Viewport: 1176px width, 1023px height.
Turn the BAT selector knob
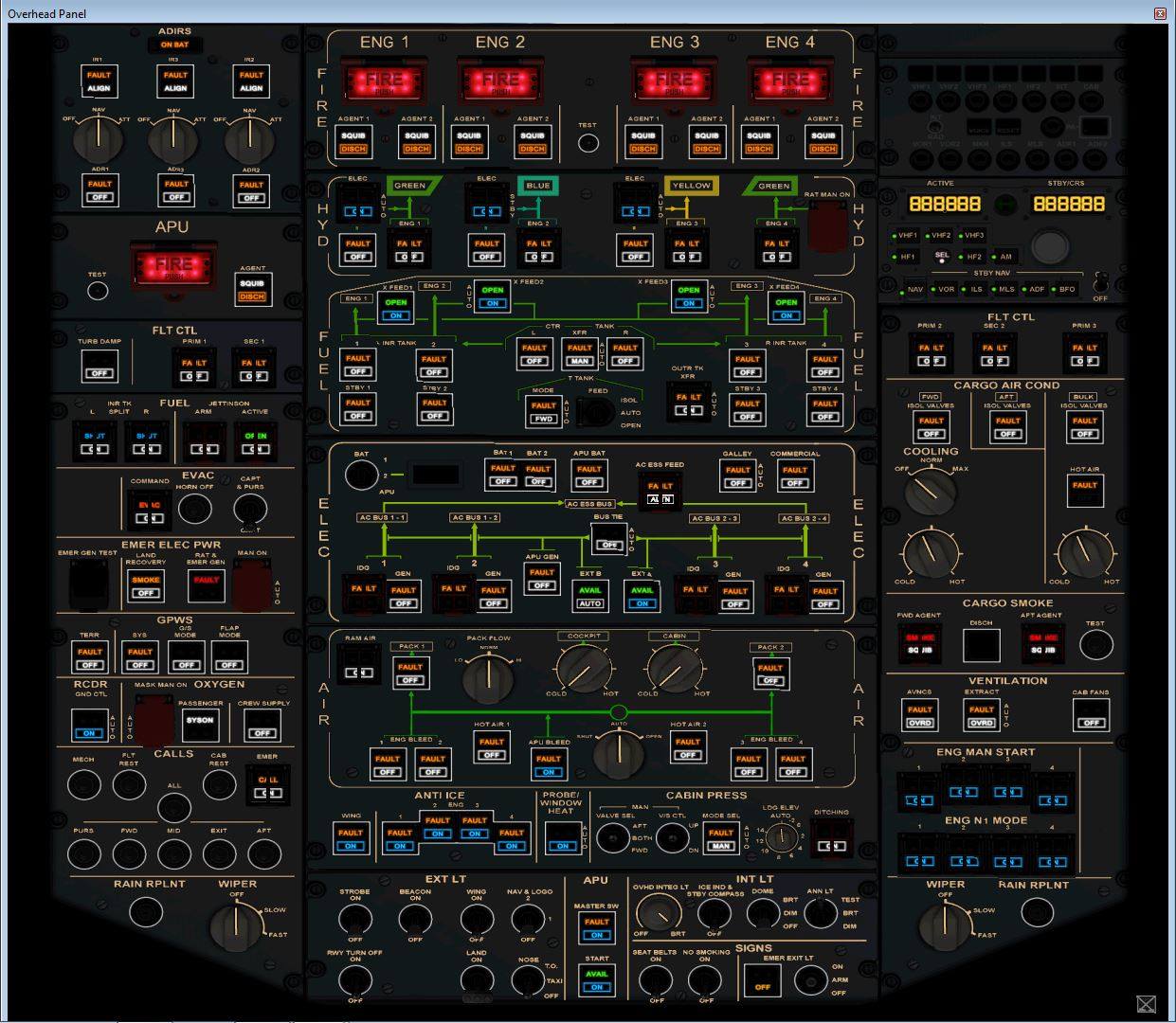(x=361, y=476)
